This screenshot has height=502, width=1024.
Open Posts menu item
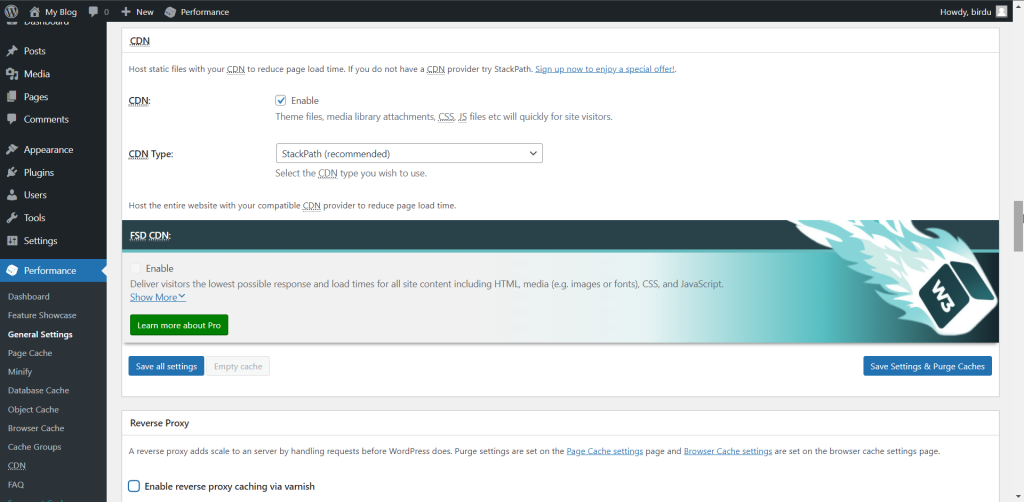[35, 51]
